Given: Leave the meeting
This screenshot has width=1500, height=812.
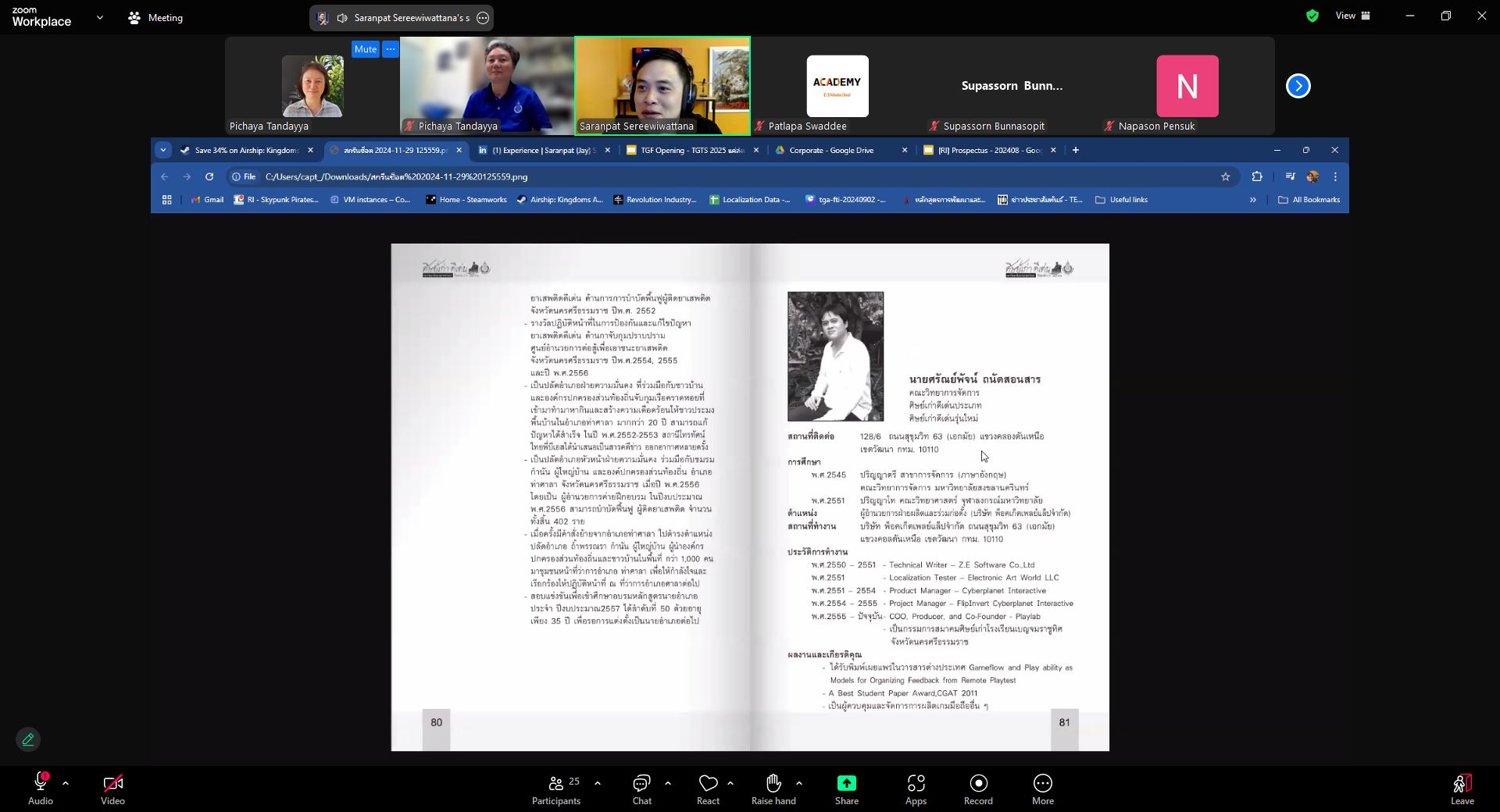Looking at the screenshot, I should pos(1462,789).
